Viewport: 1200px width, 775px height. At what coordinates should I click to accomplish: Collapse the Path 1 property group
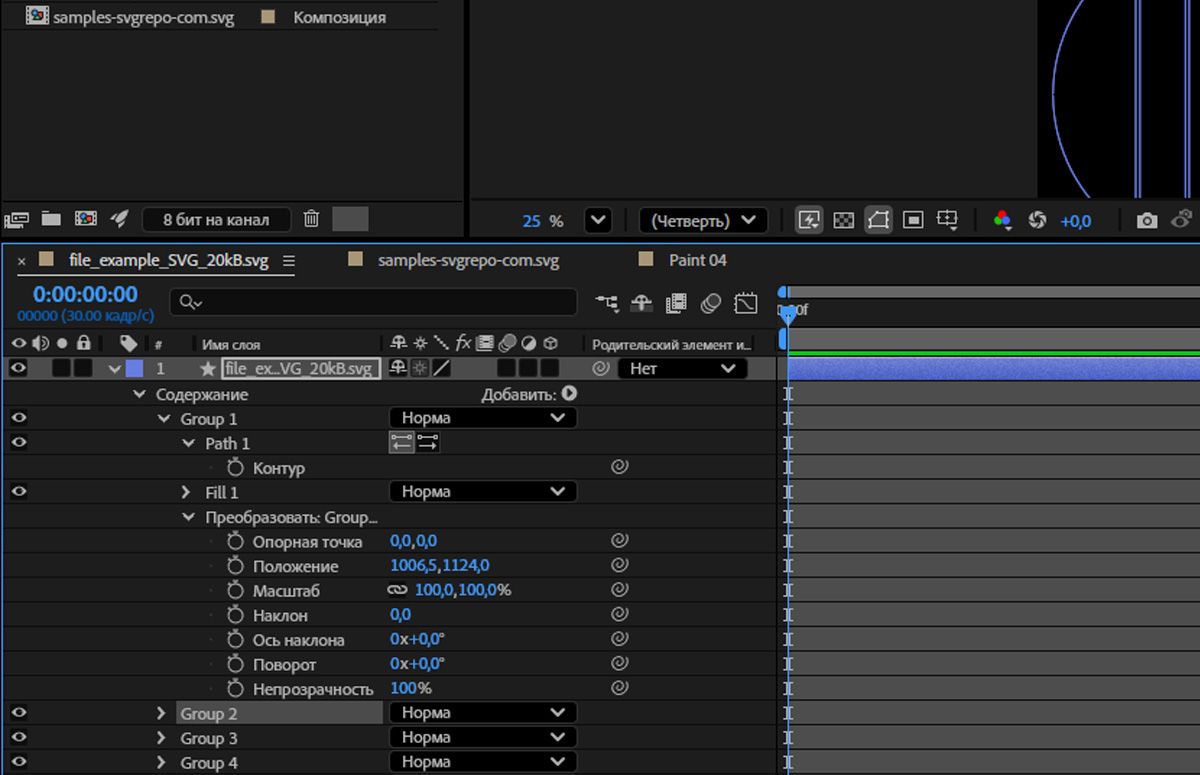point(188,443)
